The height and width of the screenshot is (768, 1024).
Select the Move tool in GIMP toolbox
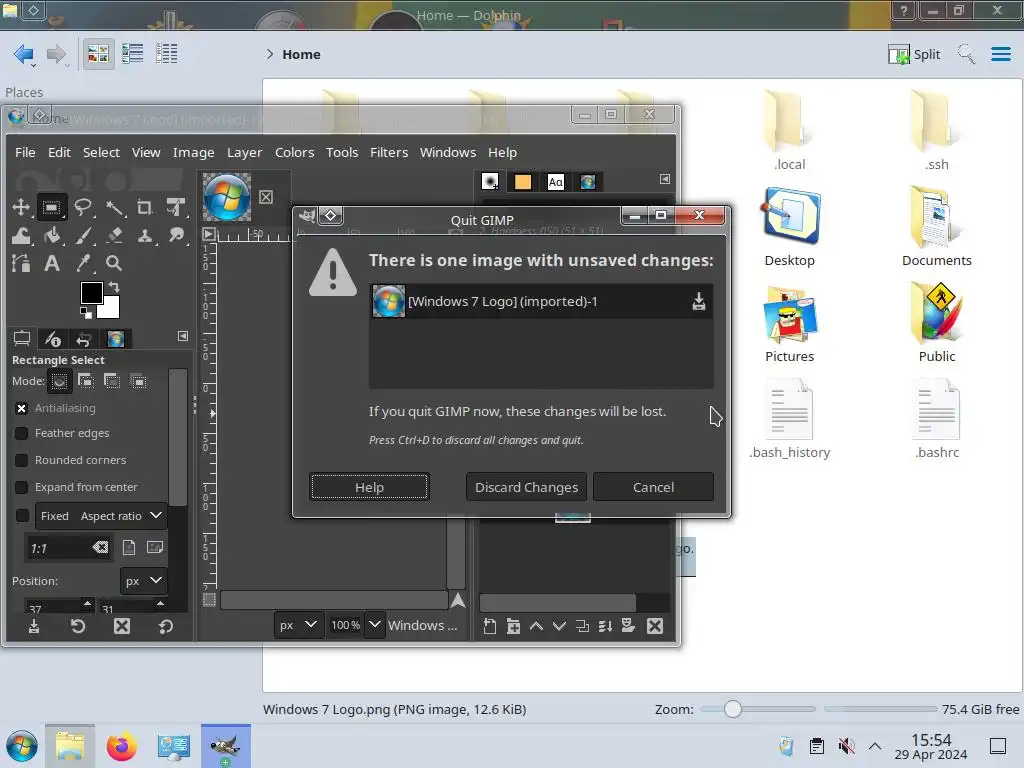pos(21,208)
